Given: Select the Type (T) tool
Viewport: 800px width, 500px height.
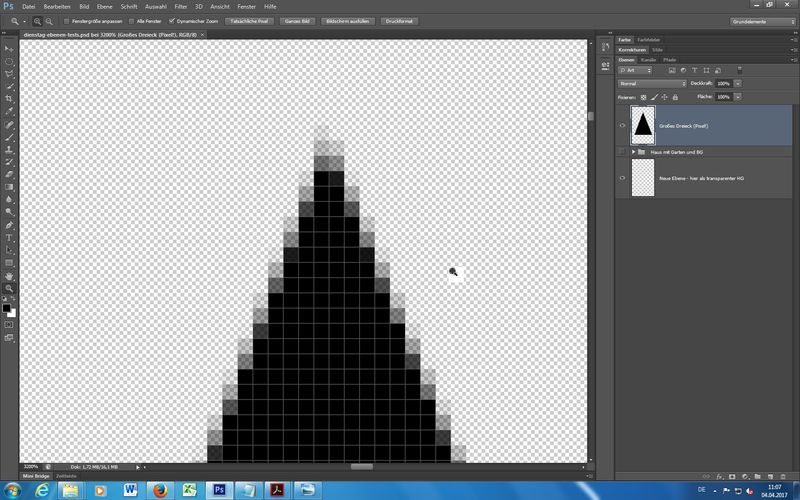Looking at the screenshot, I should click(10, 238).
